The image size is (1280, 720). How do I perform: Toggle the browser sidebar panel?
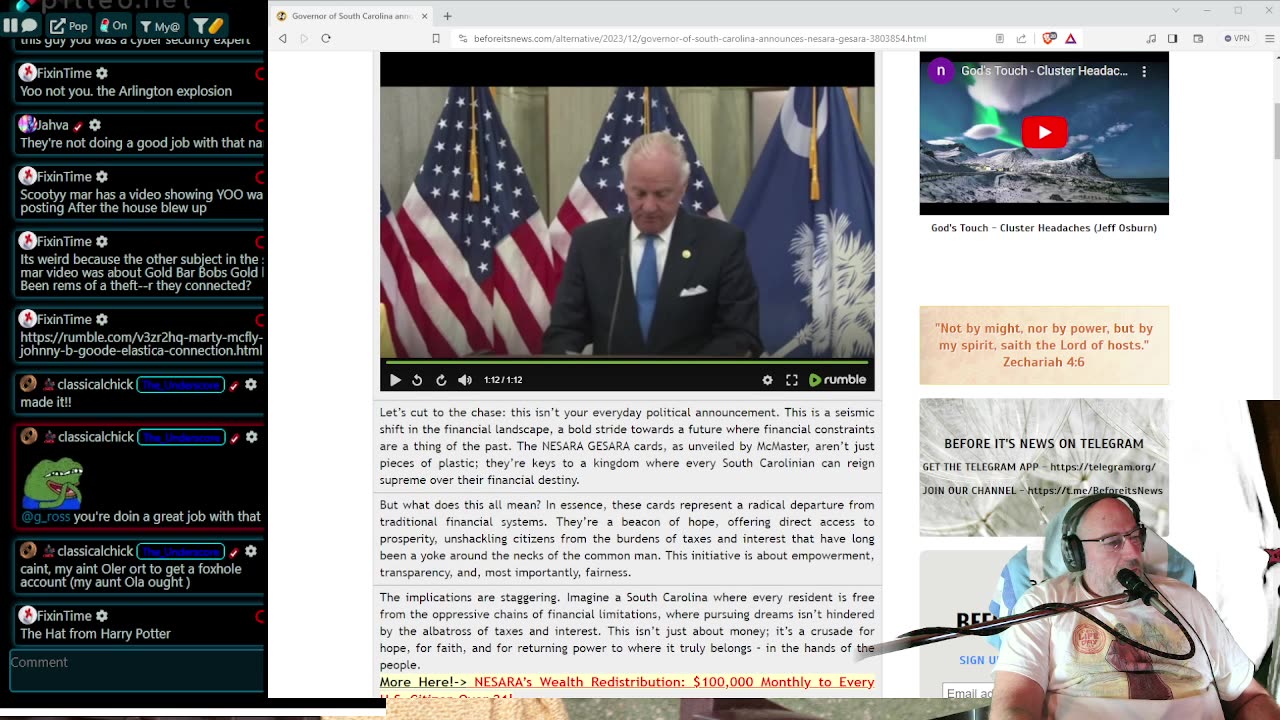1172,38
